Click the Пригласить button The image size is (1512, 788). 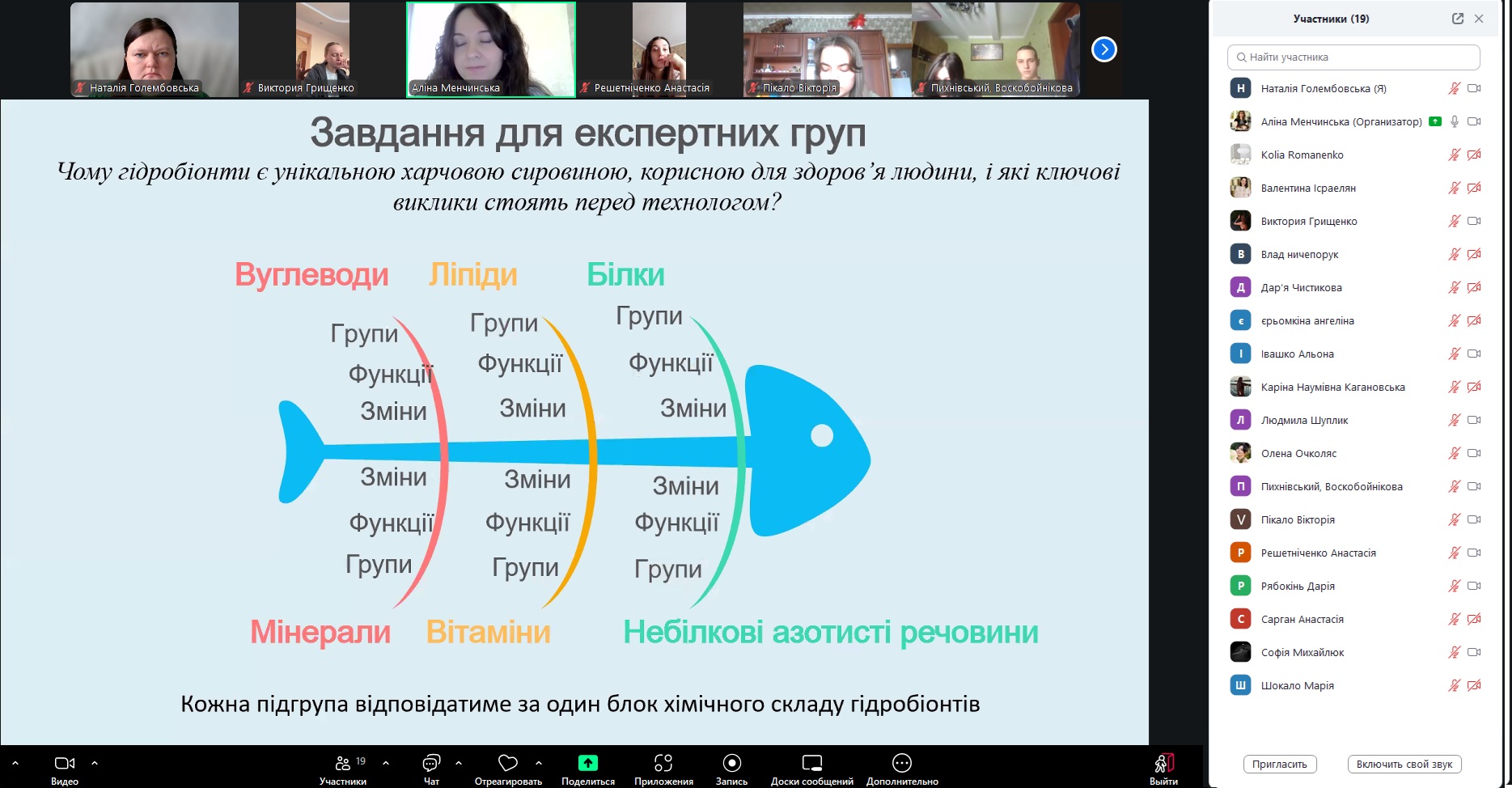(1280, 764)
